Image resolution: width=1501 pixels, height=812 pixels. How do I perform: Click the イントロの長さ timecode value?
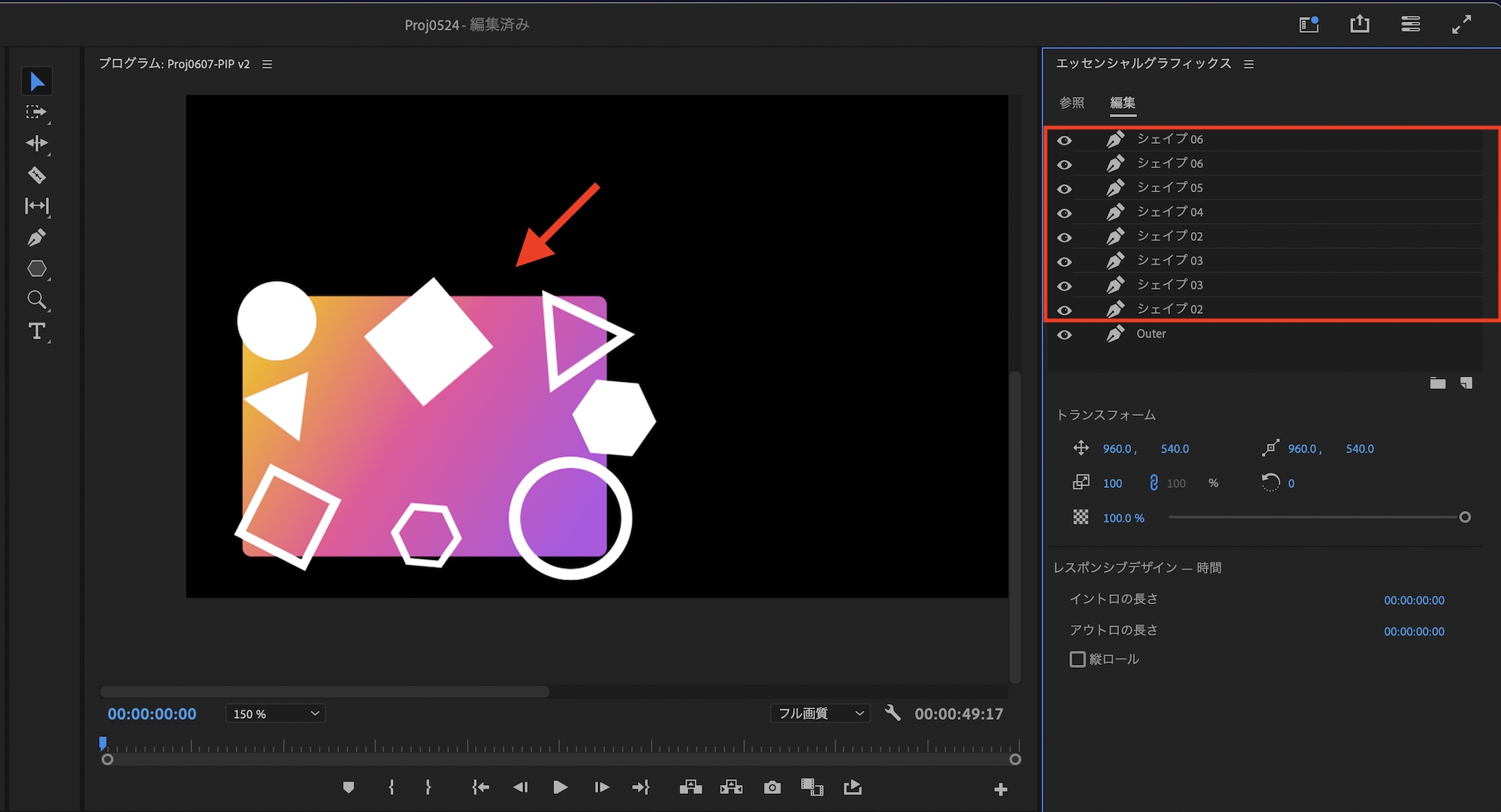[1414, 600]
